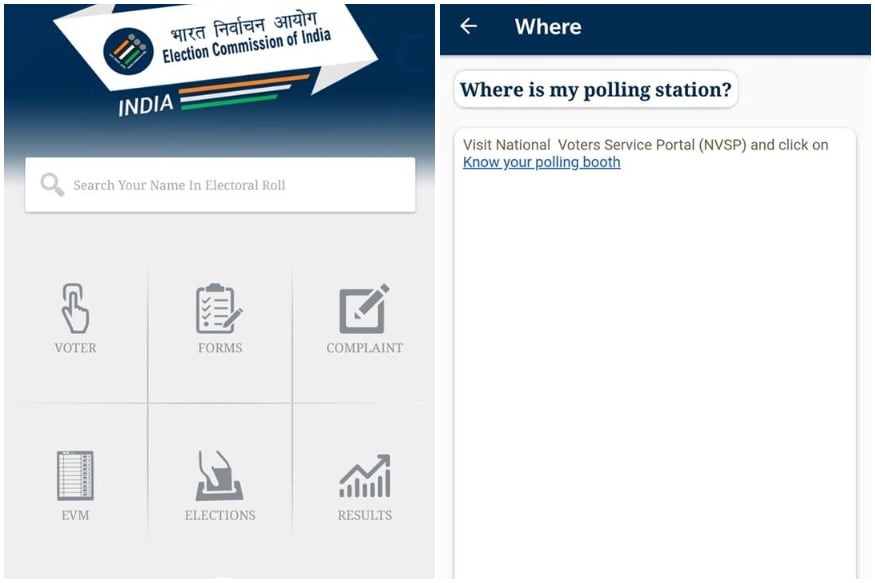Click the Search Your Name in Electoral Roll field

click(x=220, y=185)
